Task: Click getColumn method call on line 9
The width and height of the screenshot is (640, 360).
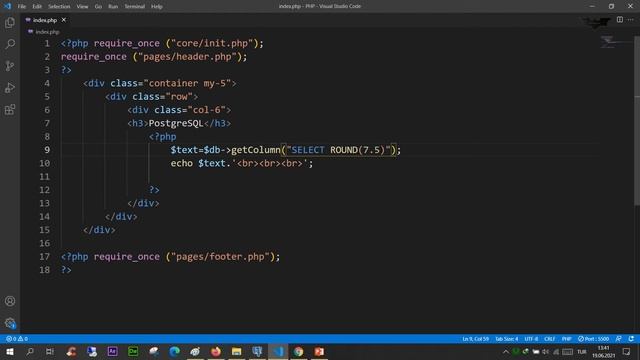Action: 256,150
